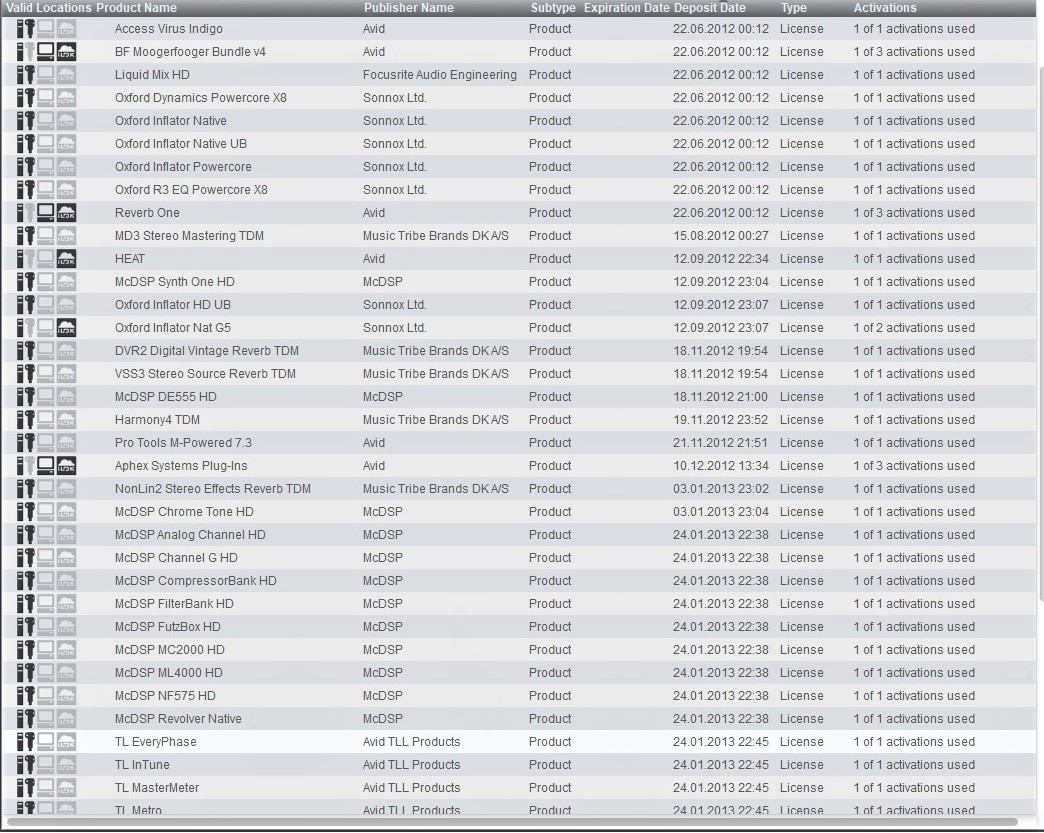The image size is (1044, 833).
Task: Click '1 of 2 activations used' cell
Action: click(914, 328)
